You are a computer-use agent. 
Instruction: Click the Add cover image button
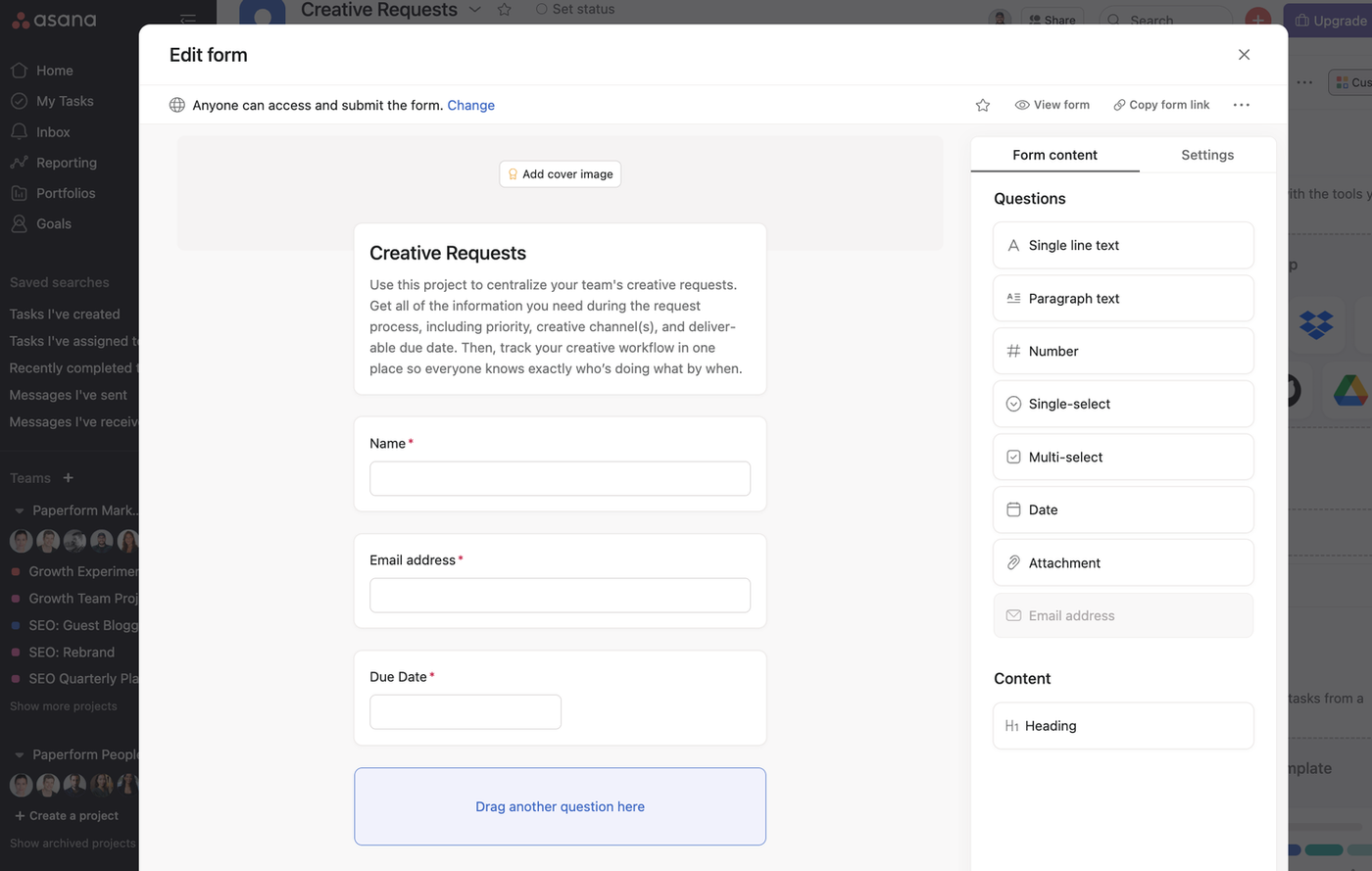560,174
